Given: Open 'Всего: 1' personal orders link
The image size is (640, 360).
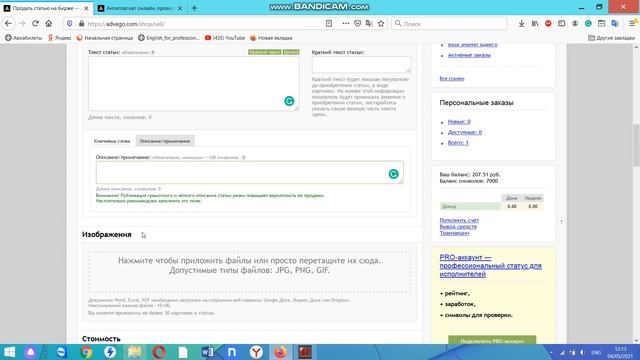Looking at the screenshot, I should coord(458,143).
